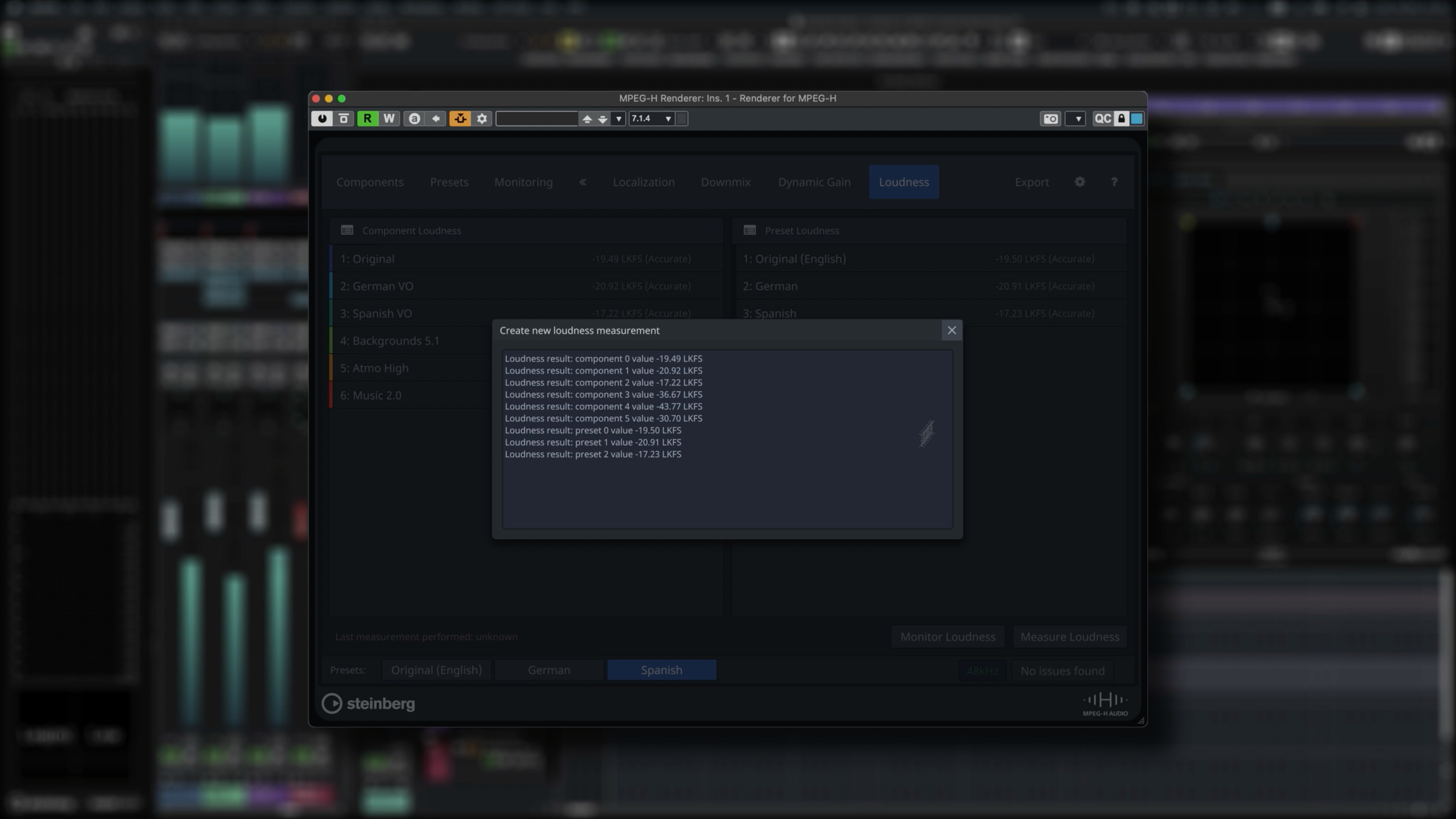Select the German preset at the bottom

tap(549, 670)
